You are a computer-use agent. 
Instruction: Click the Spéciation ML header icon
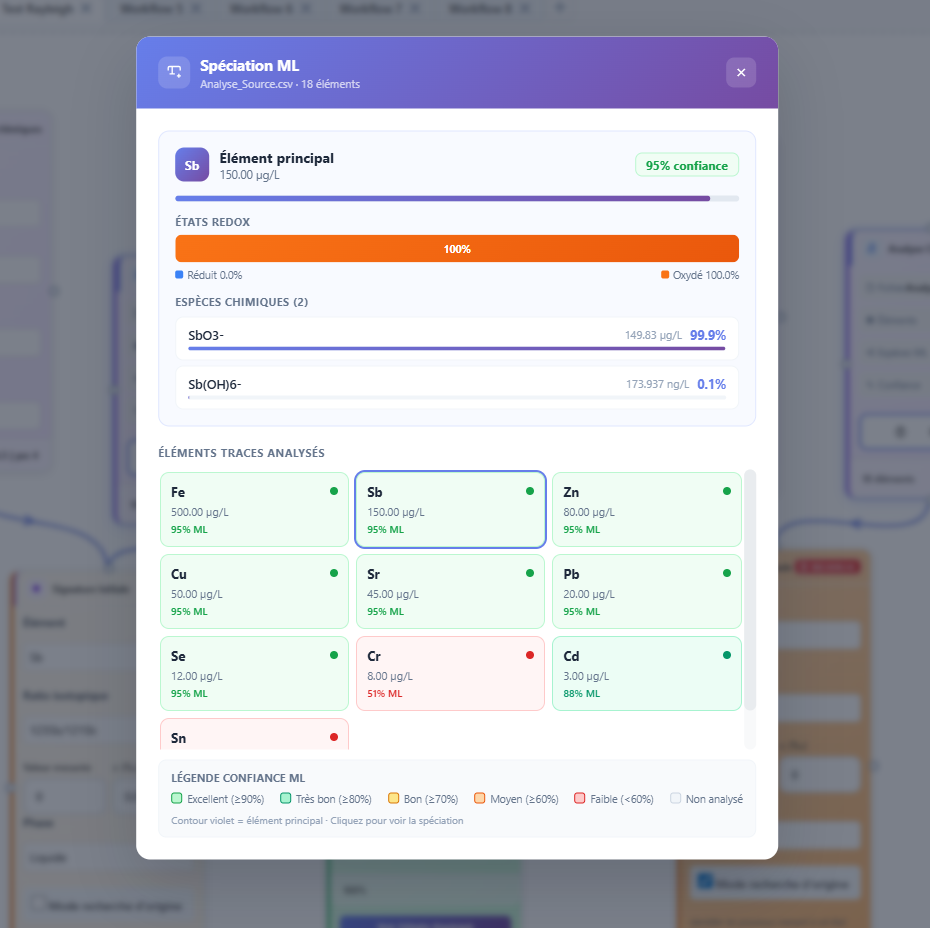(174, 72)
